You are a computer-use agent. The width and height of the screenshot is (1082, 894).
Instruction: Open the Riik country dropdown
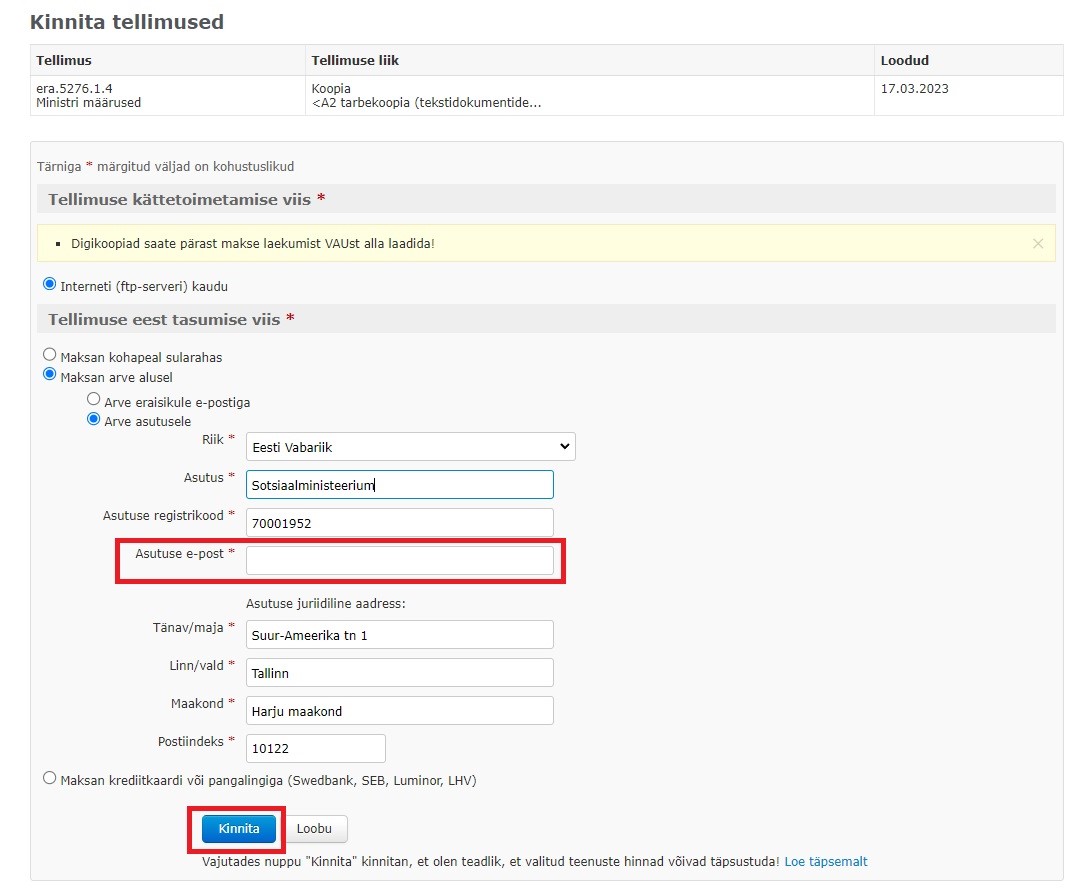tap(410, 447)
